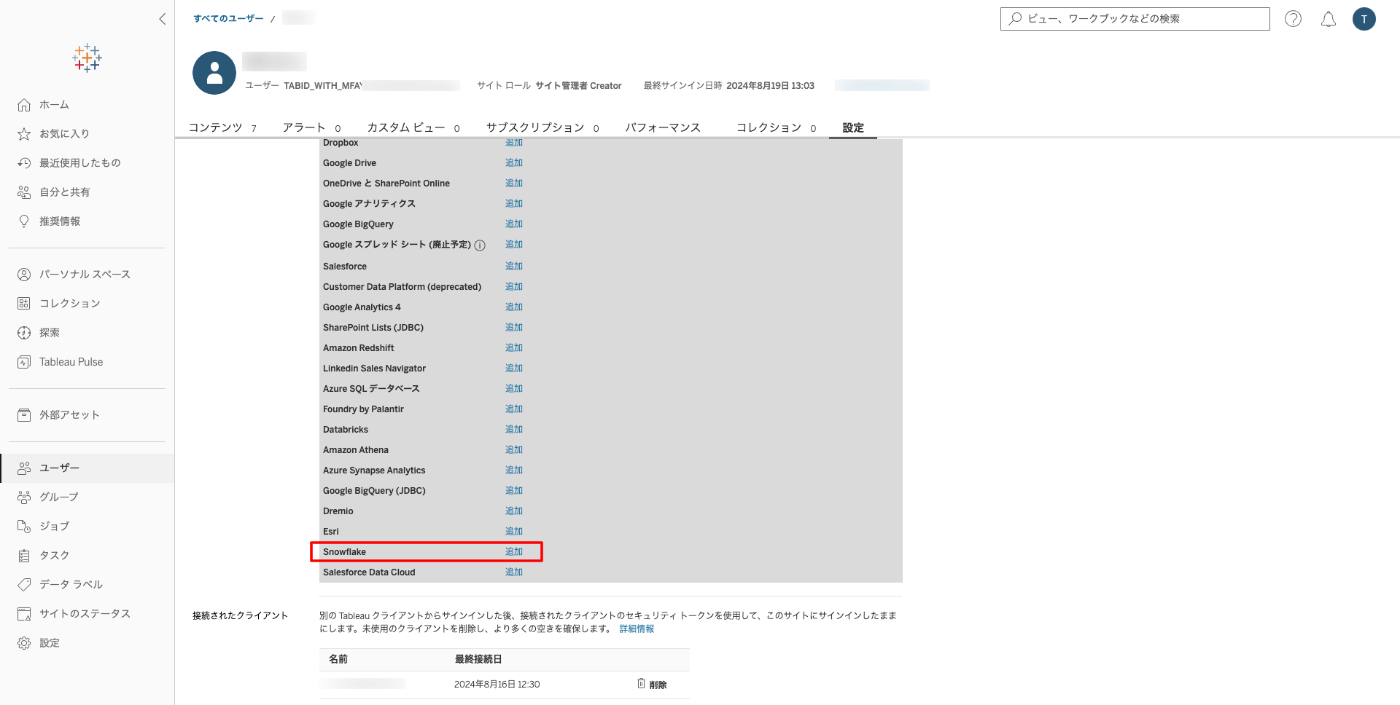Screen dimensions: 1400x705
Task: Open the 詳細情報 link
Action: (x=637, y=629)
